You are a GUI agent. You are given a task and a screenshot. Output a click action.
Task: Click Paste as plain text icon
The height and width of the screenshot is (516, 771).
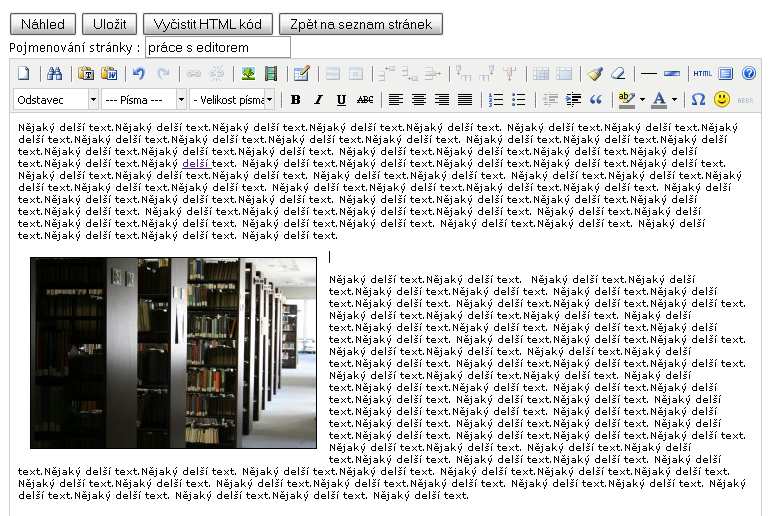point(86,74)
